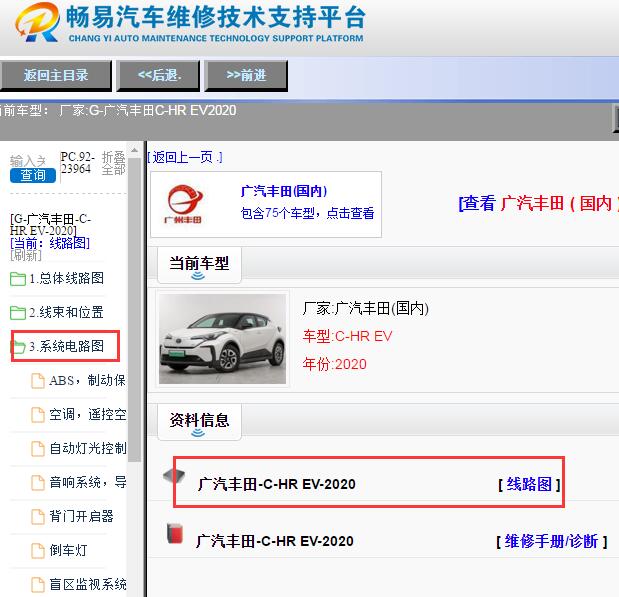
Task: Click document icon beside 自动灯光控制
Action: (x=38, y=449)
